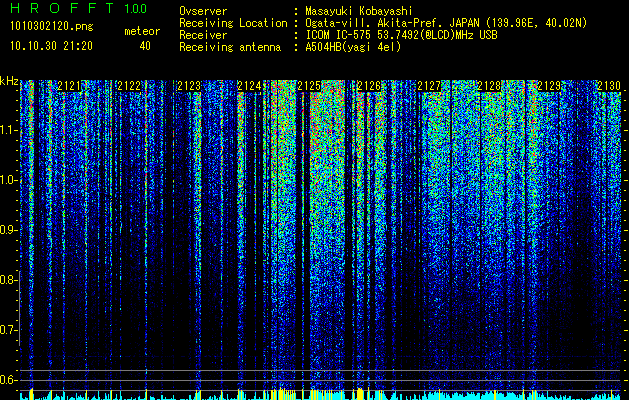Click the 0.6 frequency axis label

9,380
